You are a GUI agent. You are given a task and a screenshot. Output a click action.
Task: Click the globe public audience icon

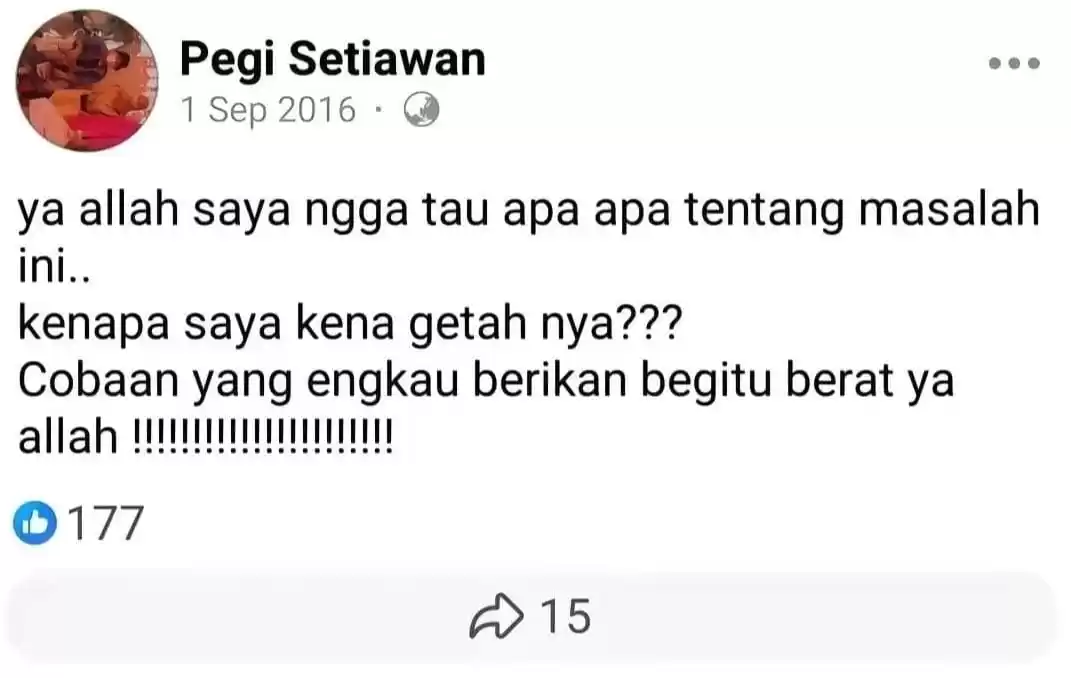pyautogui.click(x=421, y=110)
